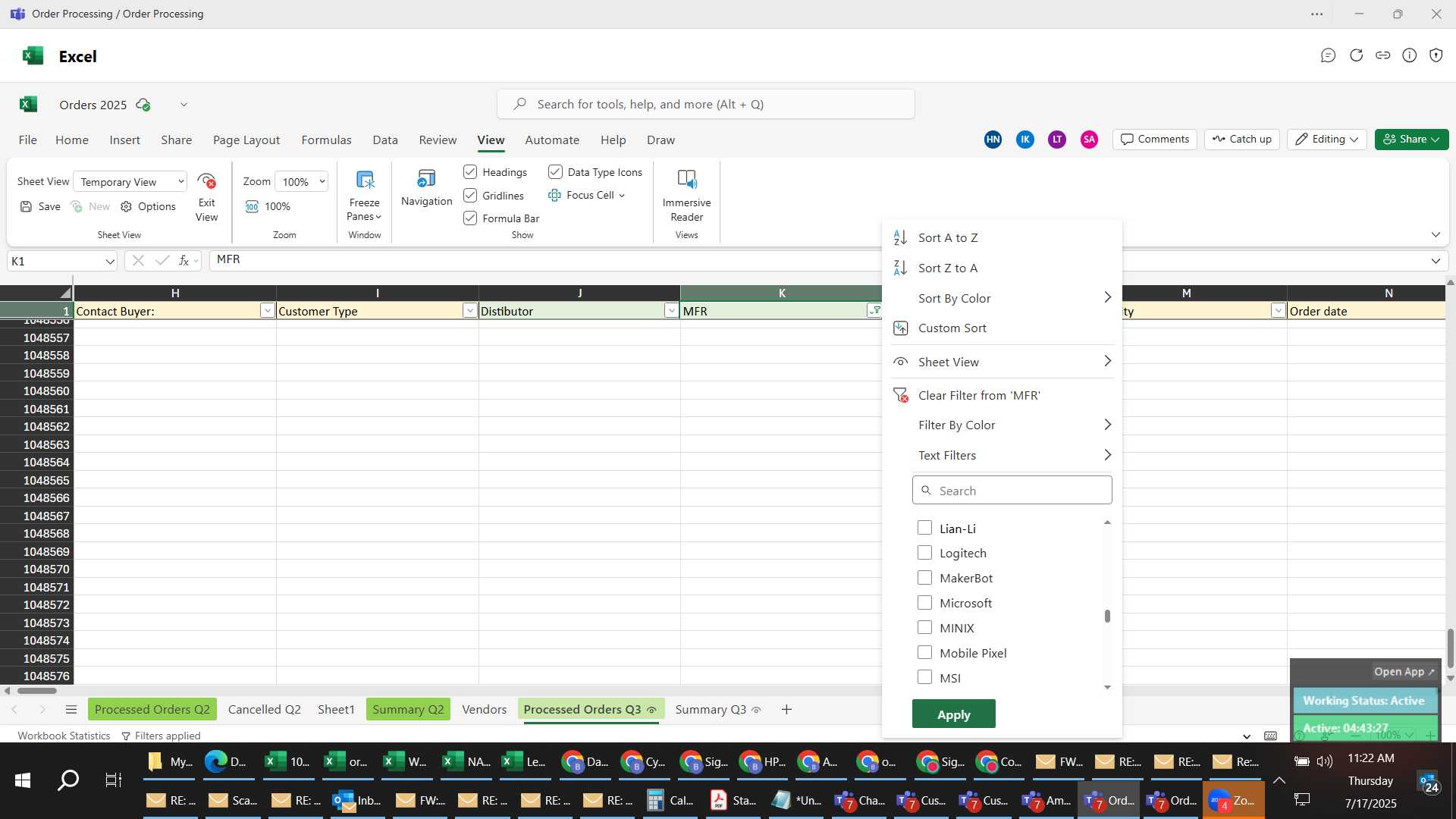Open the Sheet View dropdown
1456x819 pixels.
tap(130, 182)
